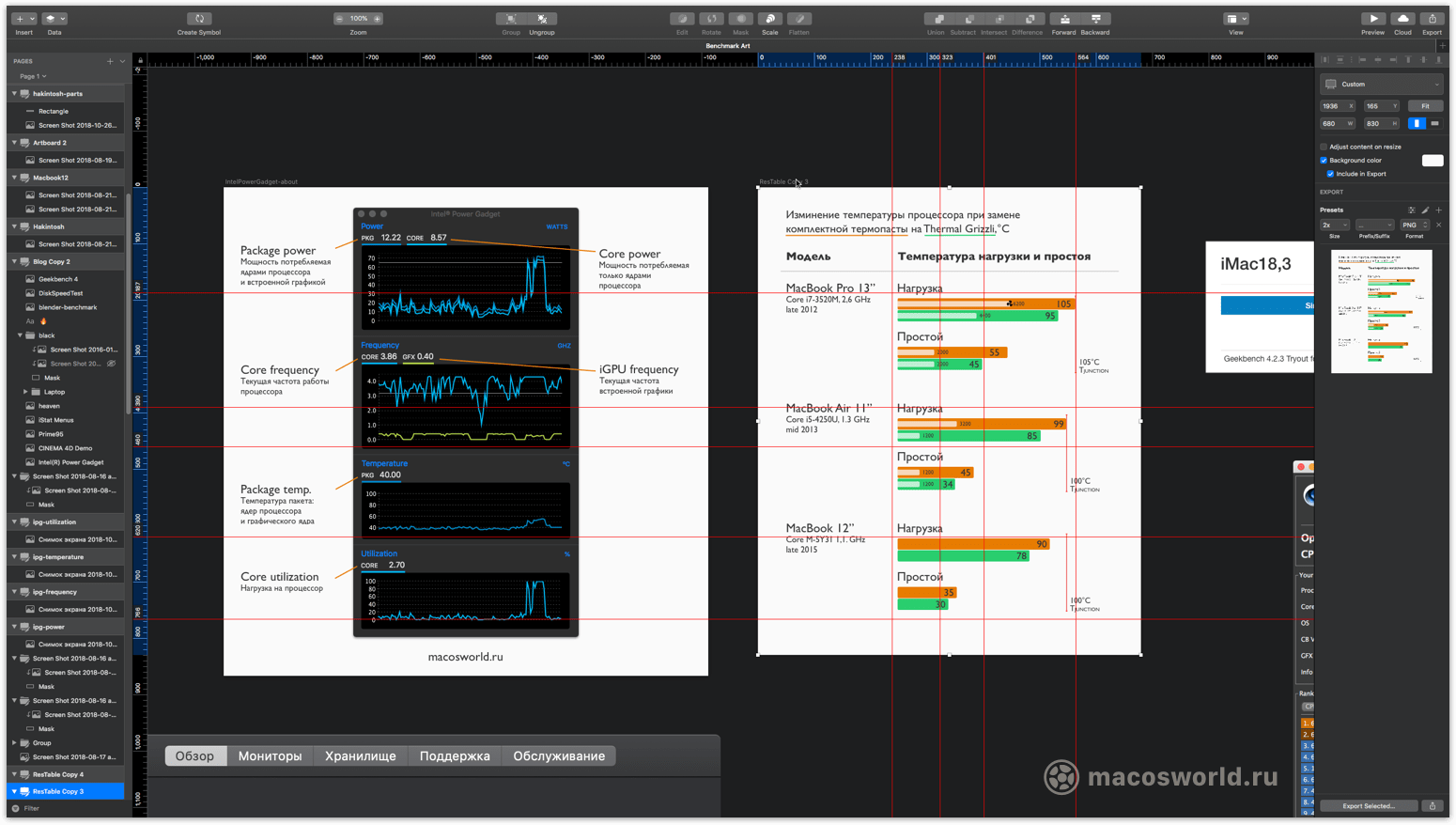
Task: Switch to the Хранилище tab
Action: click(361, 756)
